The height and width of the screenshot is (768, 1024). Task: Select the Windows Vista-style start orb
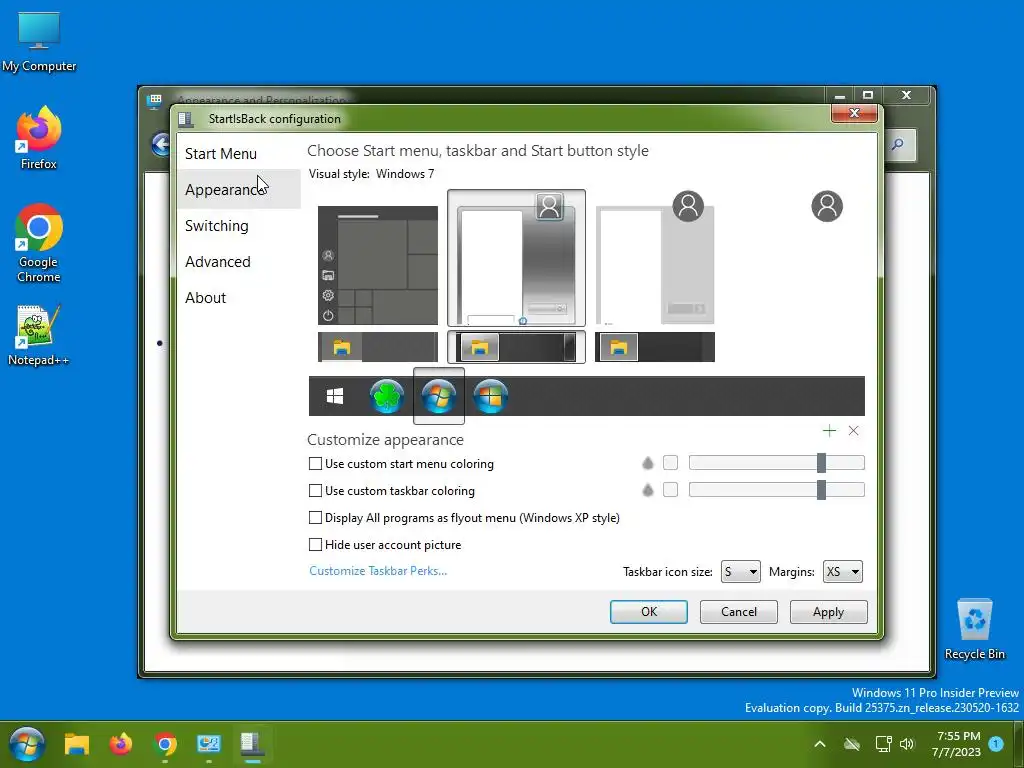click(x=490, y=396)
